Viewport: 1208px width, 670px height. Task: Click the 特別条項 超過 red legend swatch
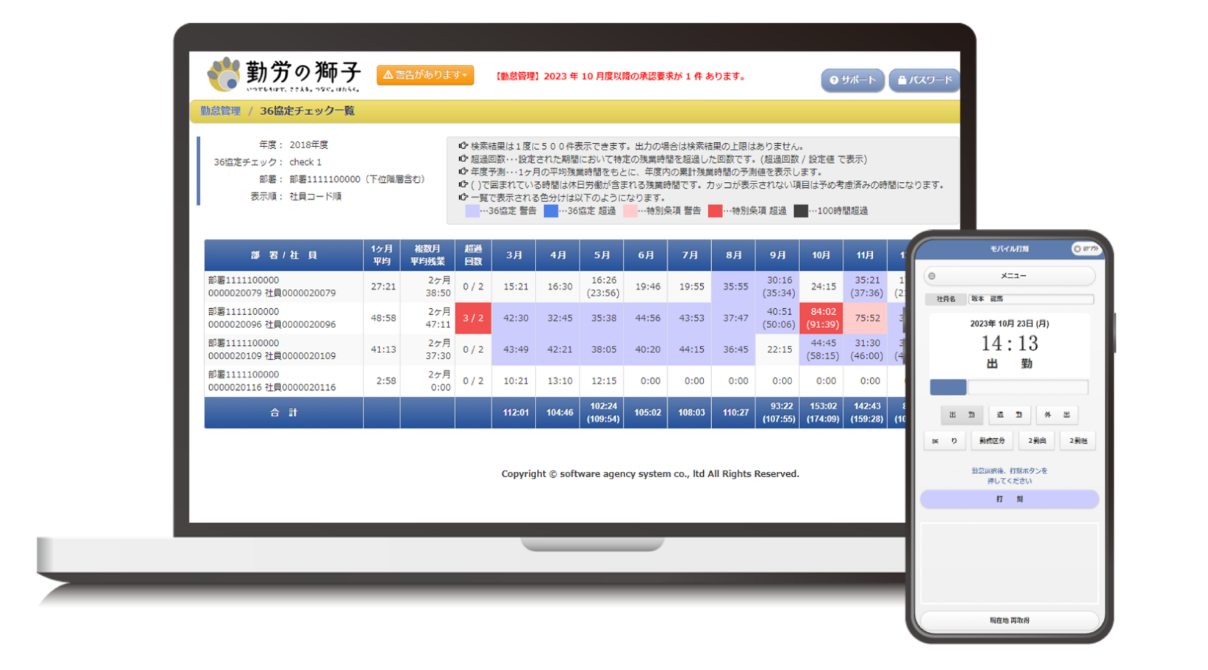coord(715,211)
